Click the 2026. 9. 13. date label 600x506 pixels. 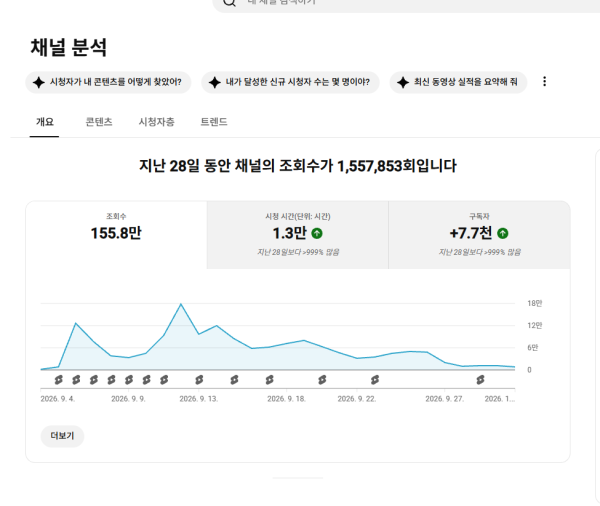[x=199, y=399]
